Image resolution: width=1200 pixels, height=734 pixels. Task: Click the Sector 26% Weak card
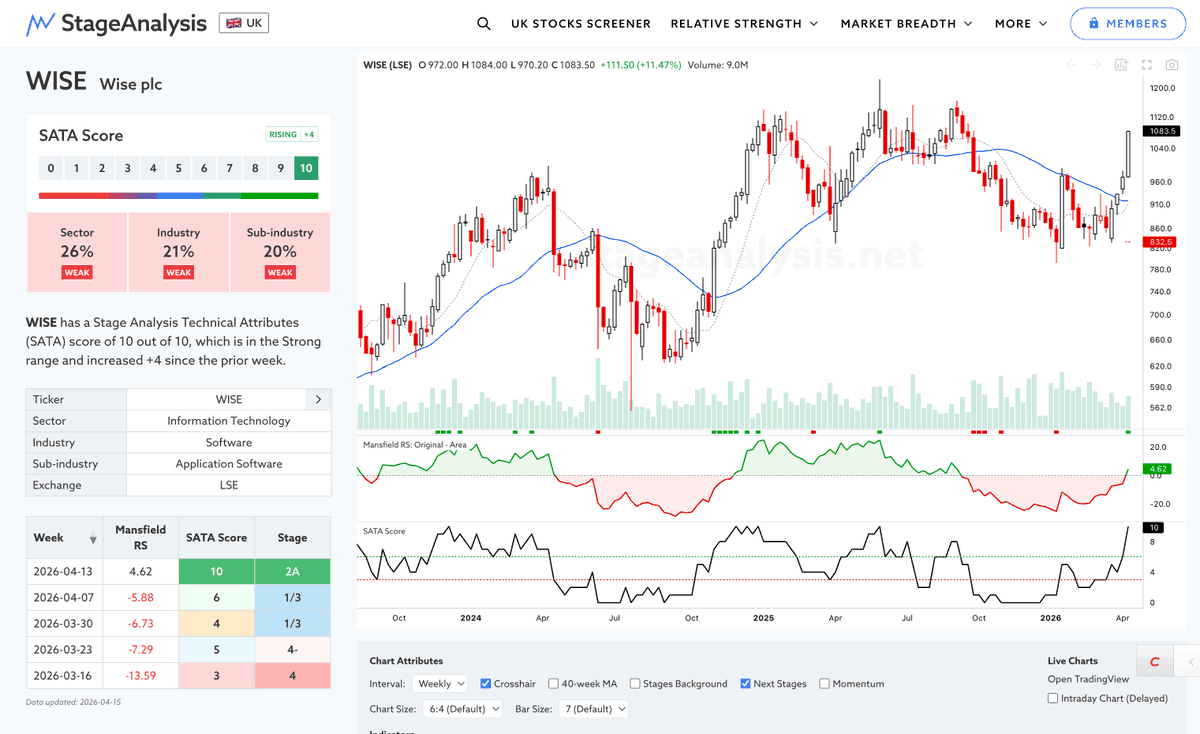point(77,252)
